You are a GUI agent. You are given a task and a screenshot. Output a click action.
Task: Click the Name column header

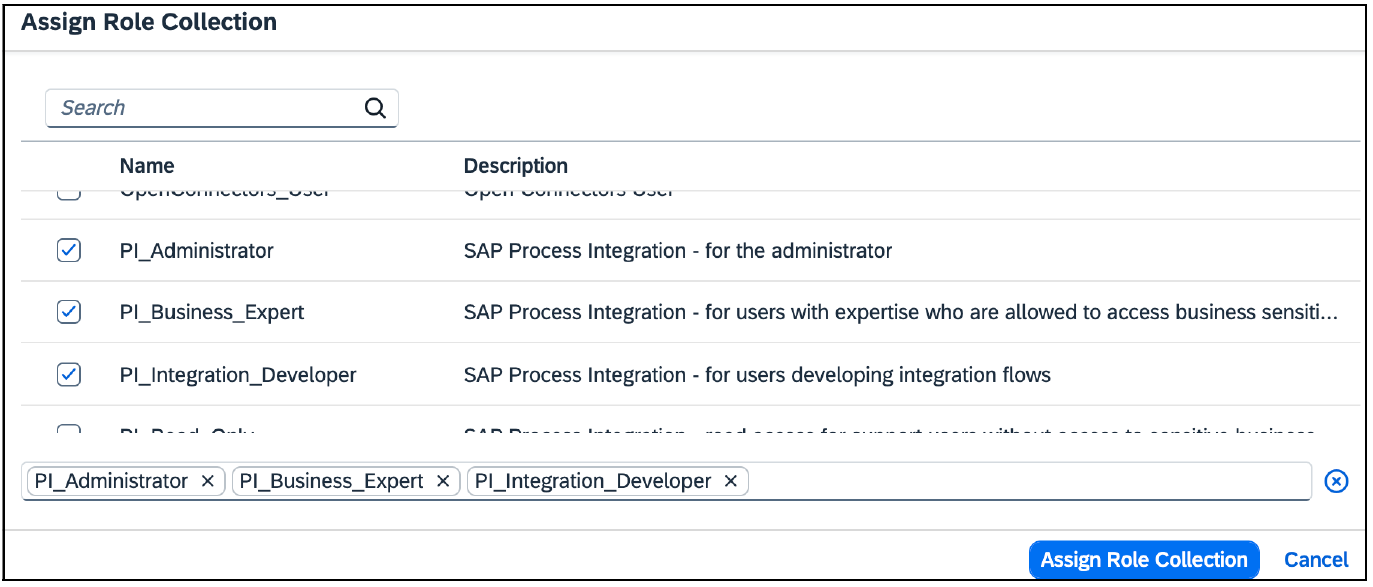[147, 165]
